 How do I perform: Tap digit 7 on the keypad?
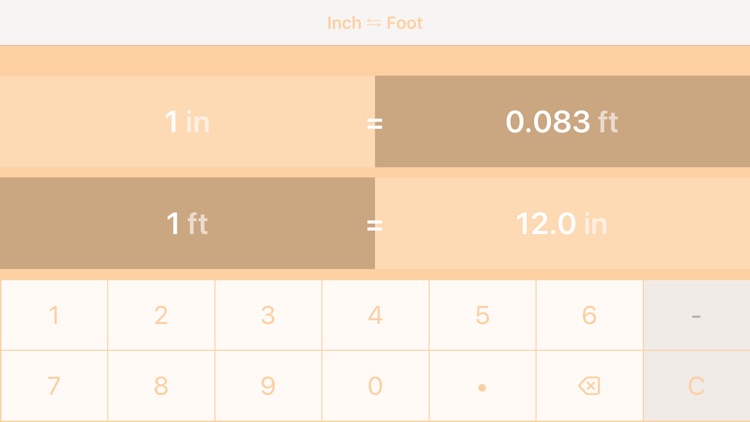pos(54,386)
